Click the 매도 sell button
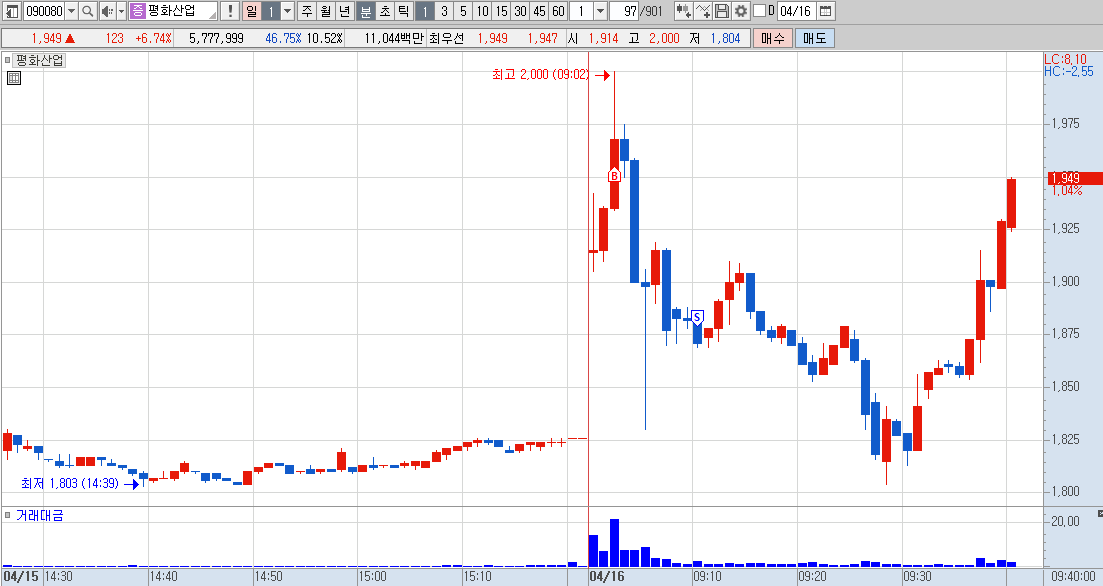 click(815, 38)
